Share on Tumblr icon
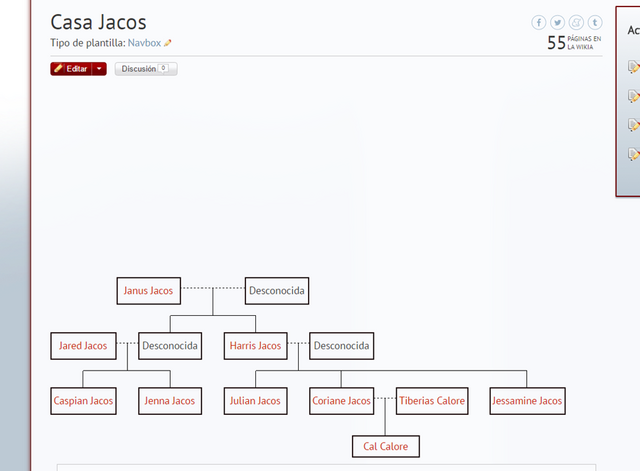This screenshot has width=640, height=471. (595, 22)
